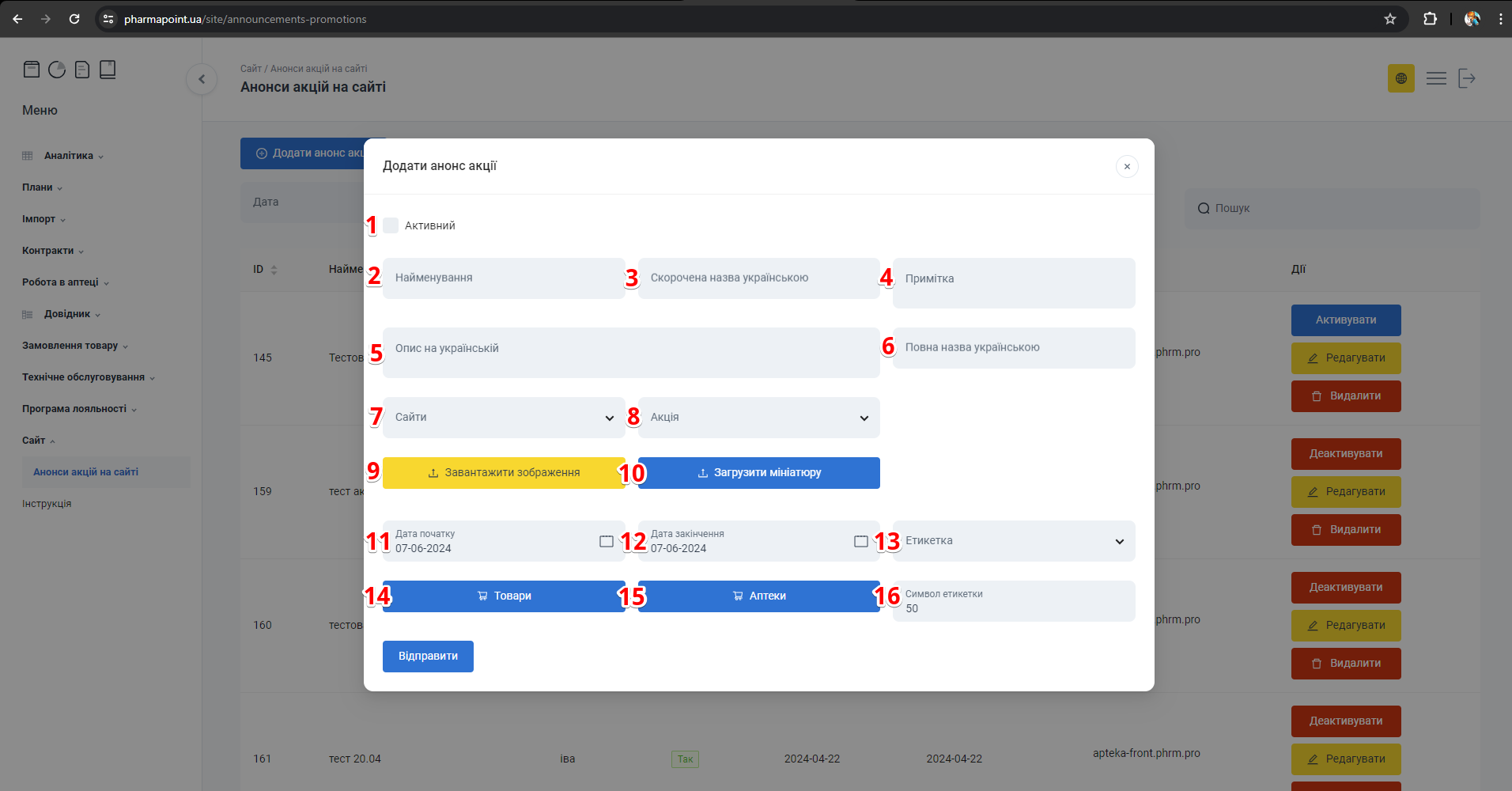Enable the Активний checkbox
This screenshot has height=791, width=1512.
(x=391, y=225)
